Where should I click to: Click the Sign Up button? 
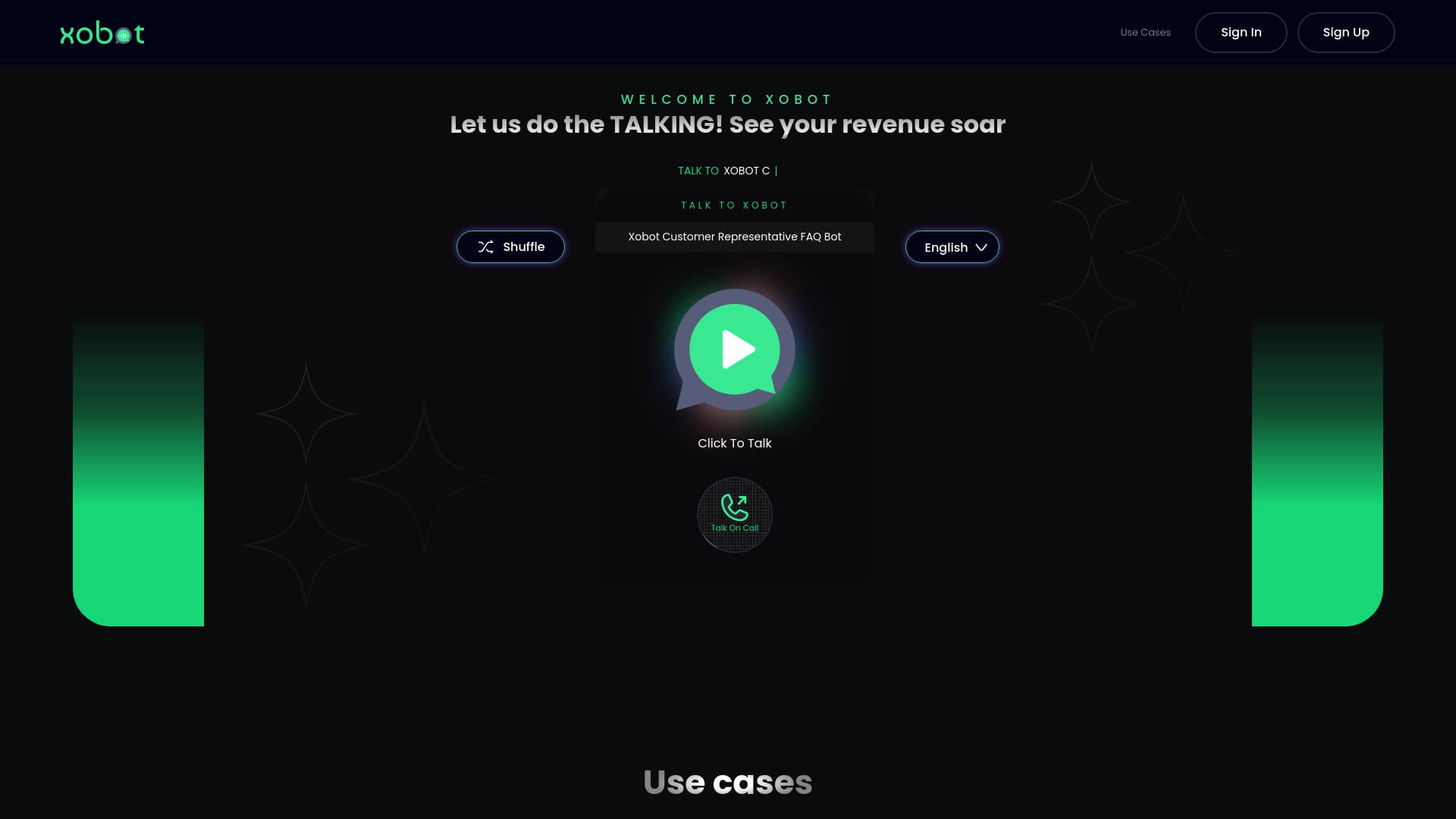click(1345, 33)
